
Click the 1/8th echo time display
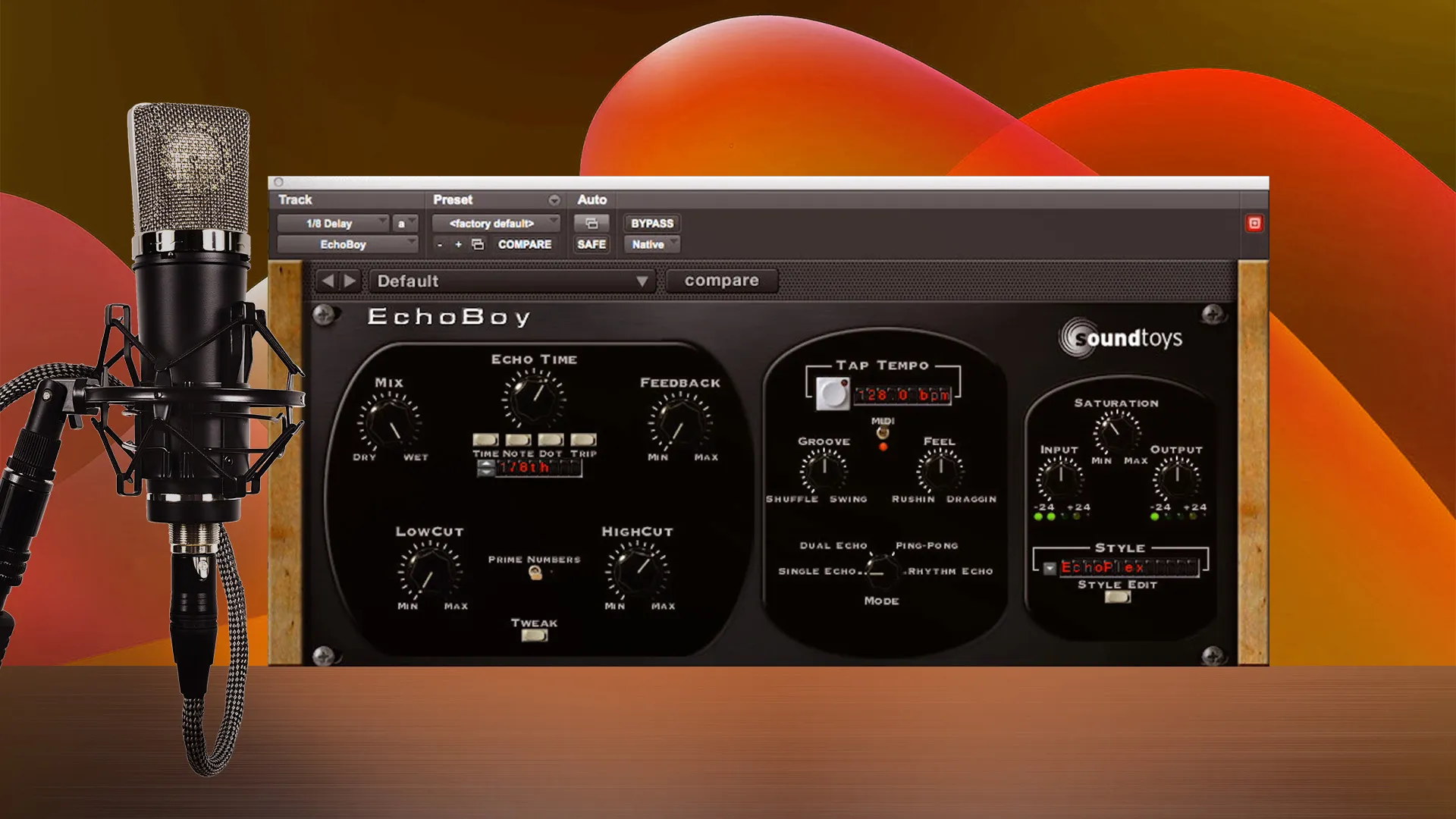pos(538,468)
